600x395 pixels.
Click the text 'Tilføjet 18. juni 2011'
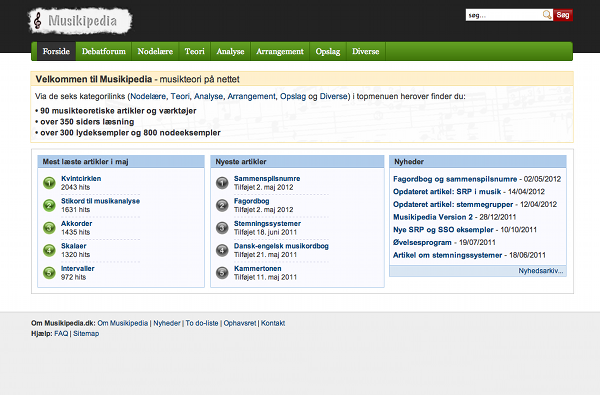coord(265,232)
